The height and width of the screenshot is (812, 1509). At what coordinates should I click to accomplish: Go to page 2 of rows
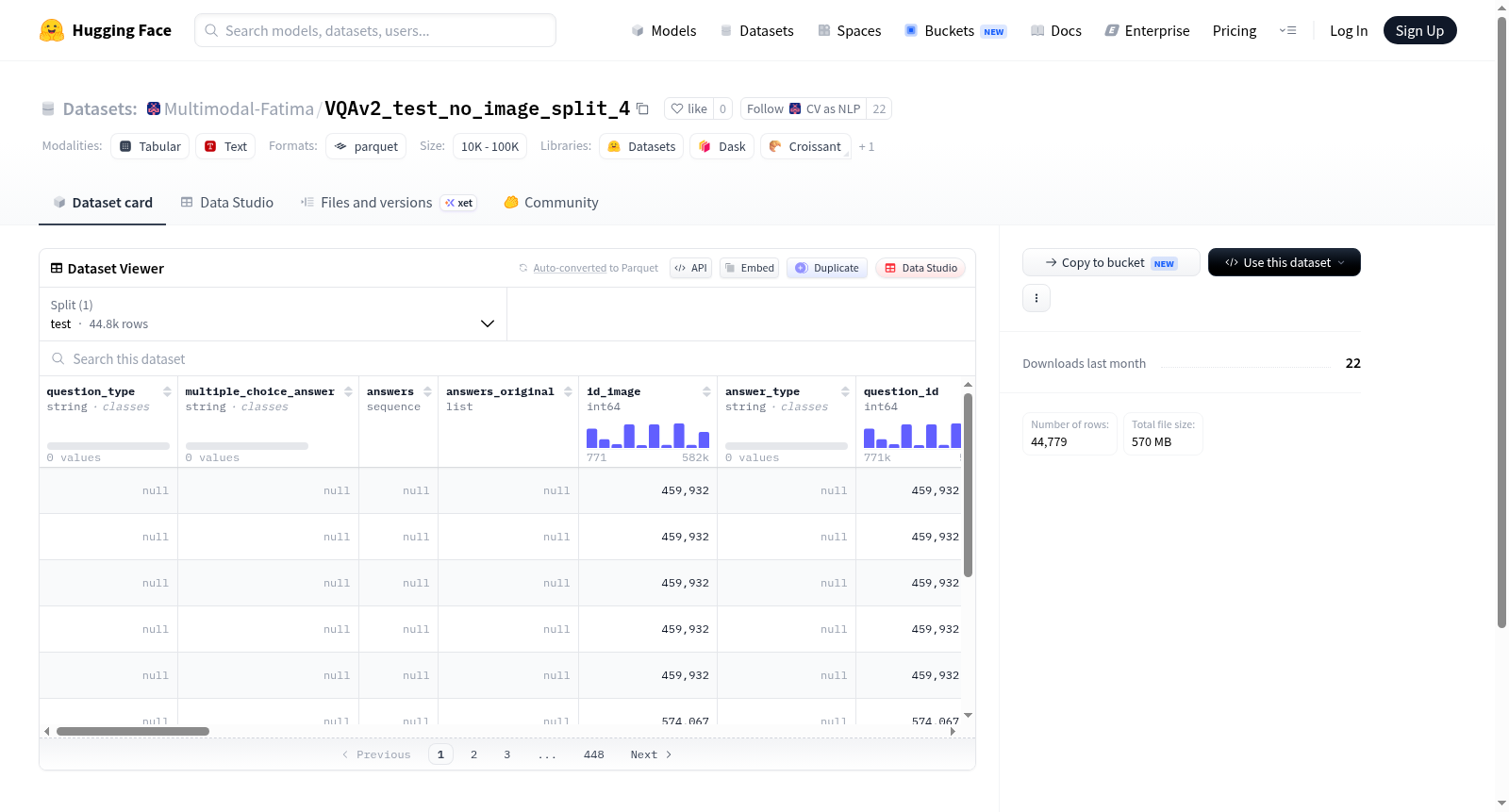pyautogui.click(x=473, y=754)
